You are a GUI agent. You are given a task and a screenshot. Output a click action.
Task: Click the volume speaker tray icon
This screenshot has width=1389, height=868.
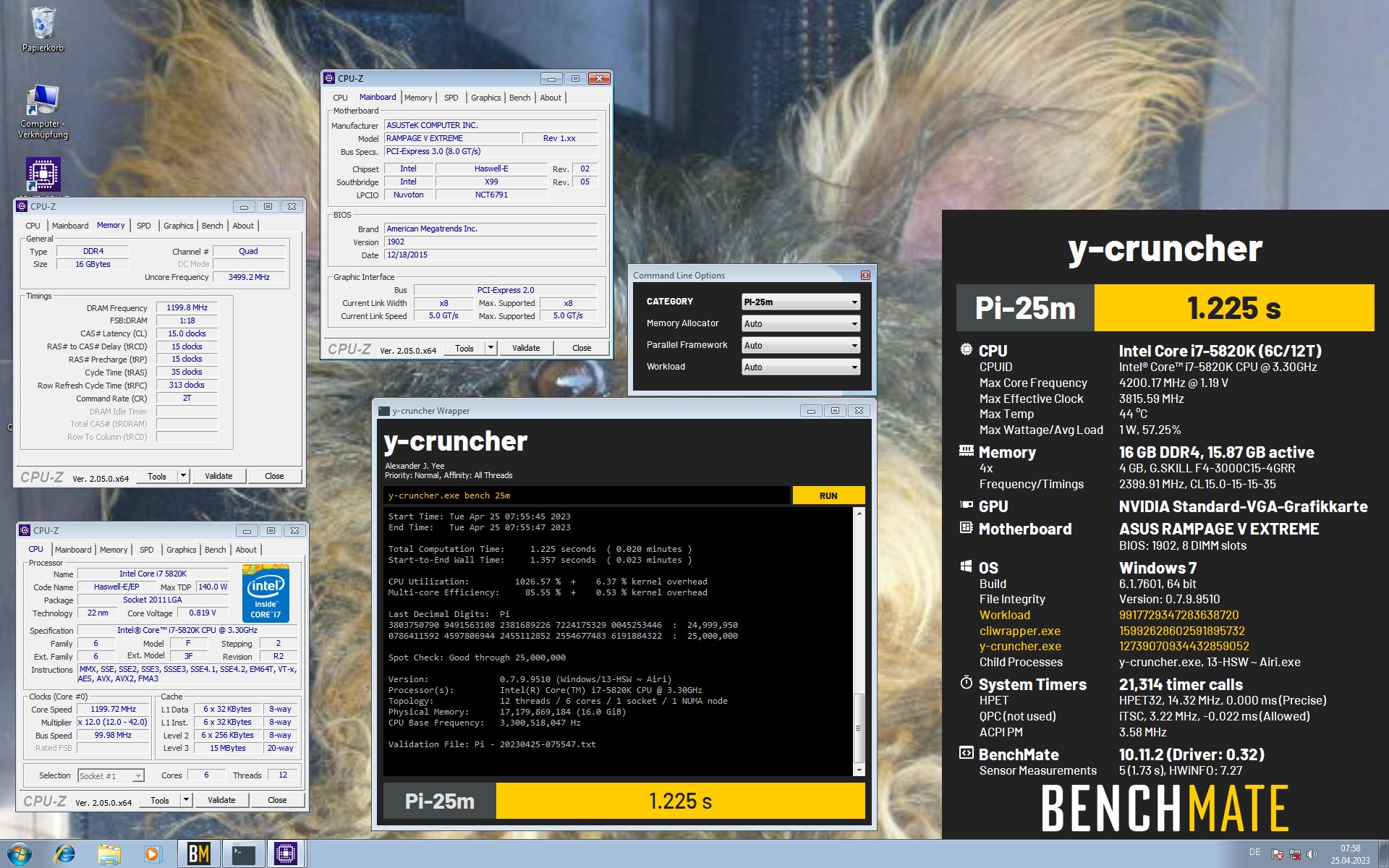pos(1312,854)
